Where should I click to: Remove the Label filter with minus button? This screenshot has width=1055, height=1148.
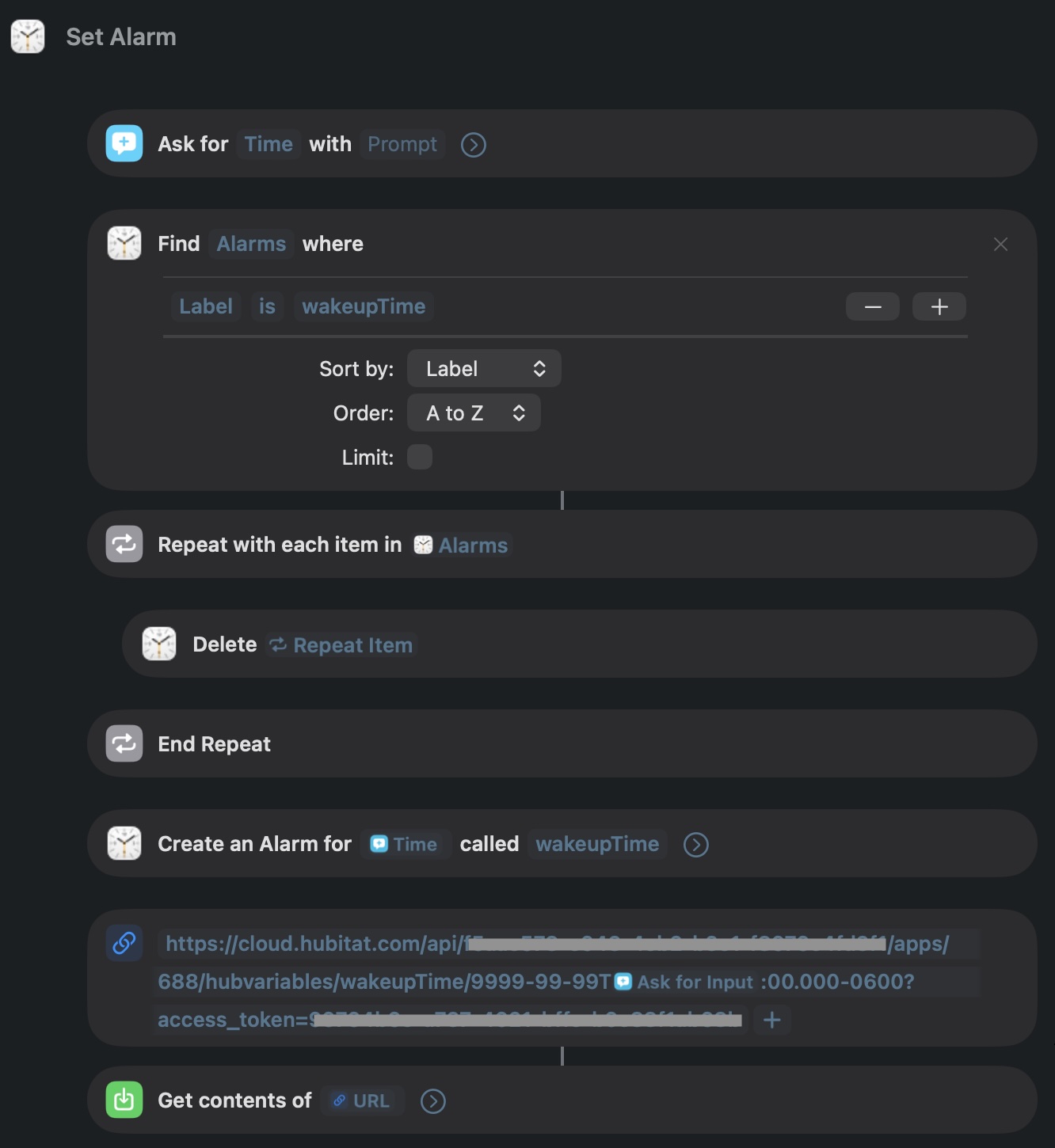[873, 306]
